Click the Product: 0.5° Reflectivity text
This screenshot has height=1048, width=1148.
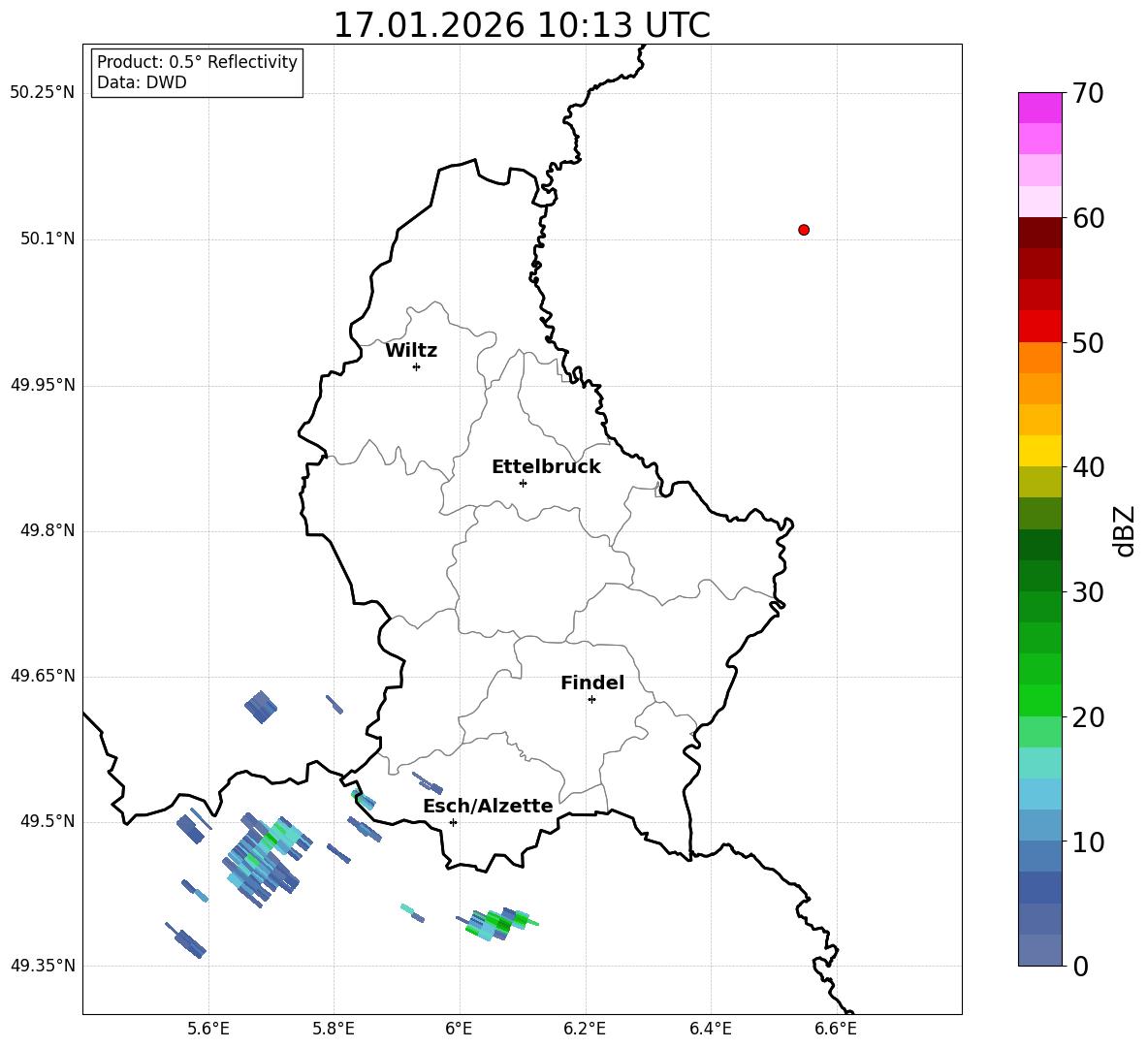197,62
